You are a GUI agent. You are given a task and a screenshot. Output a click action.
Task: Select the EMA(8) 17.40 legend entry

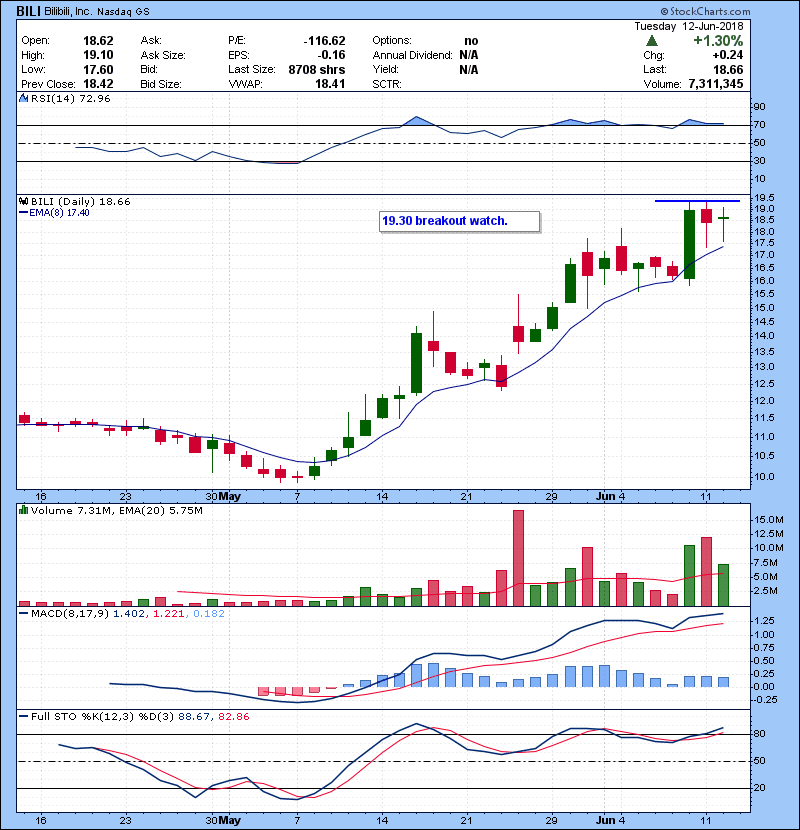[55, 213]
